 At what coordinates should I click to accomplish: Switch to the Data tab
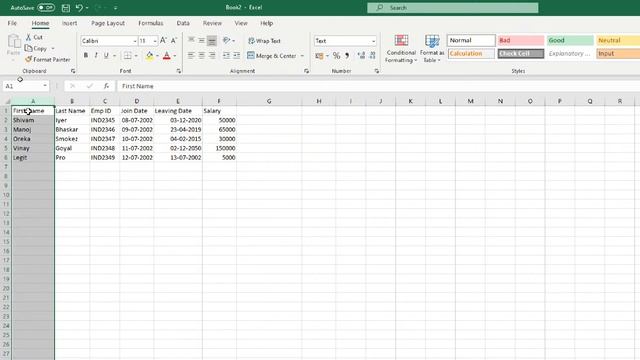click(x=183, y=23)
